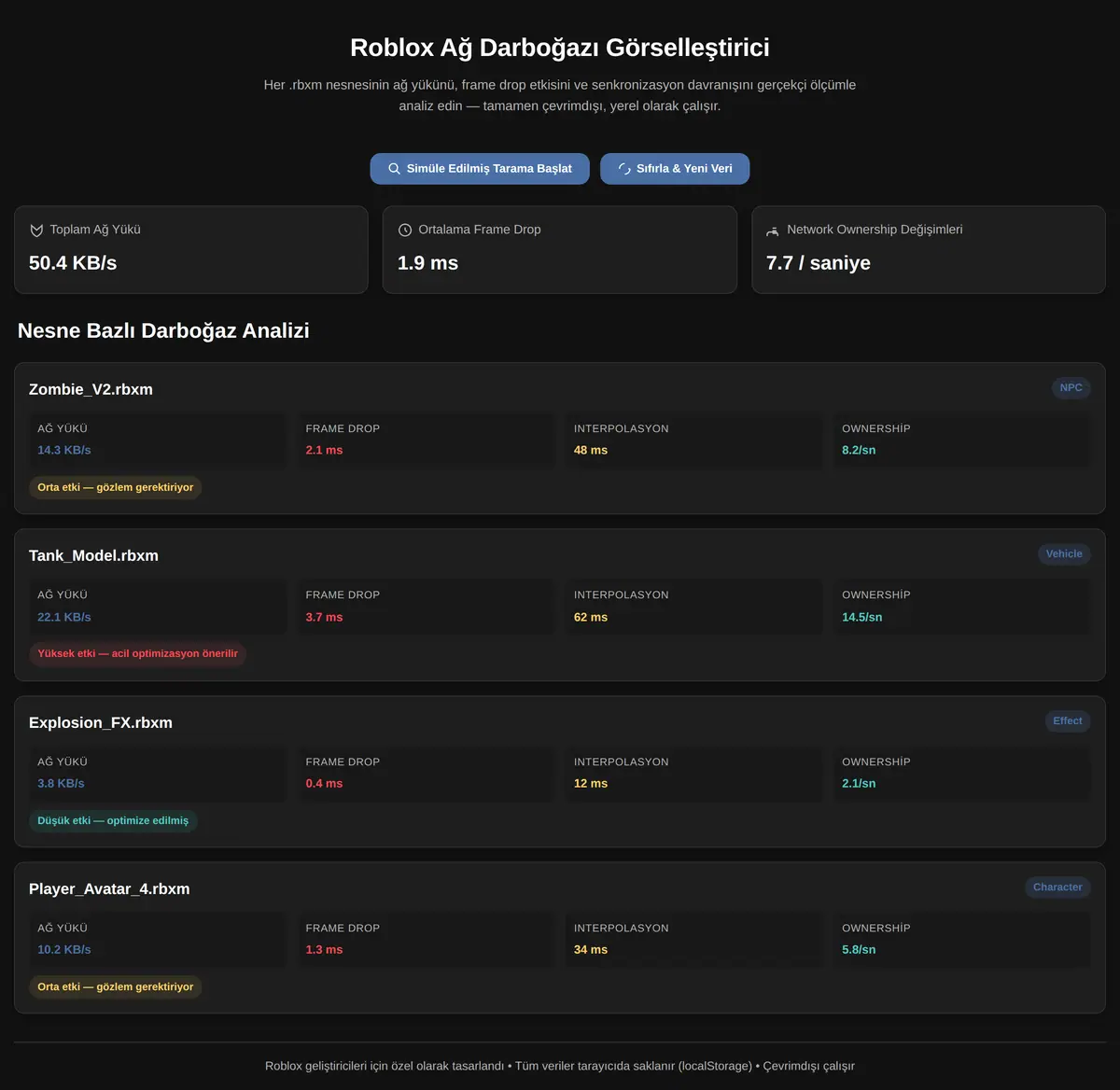Click Zombie_V2 ownership 8.2/sn
This screenshot has width=1120, height=1090.
click(859, 450)
